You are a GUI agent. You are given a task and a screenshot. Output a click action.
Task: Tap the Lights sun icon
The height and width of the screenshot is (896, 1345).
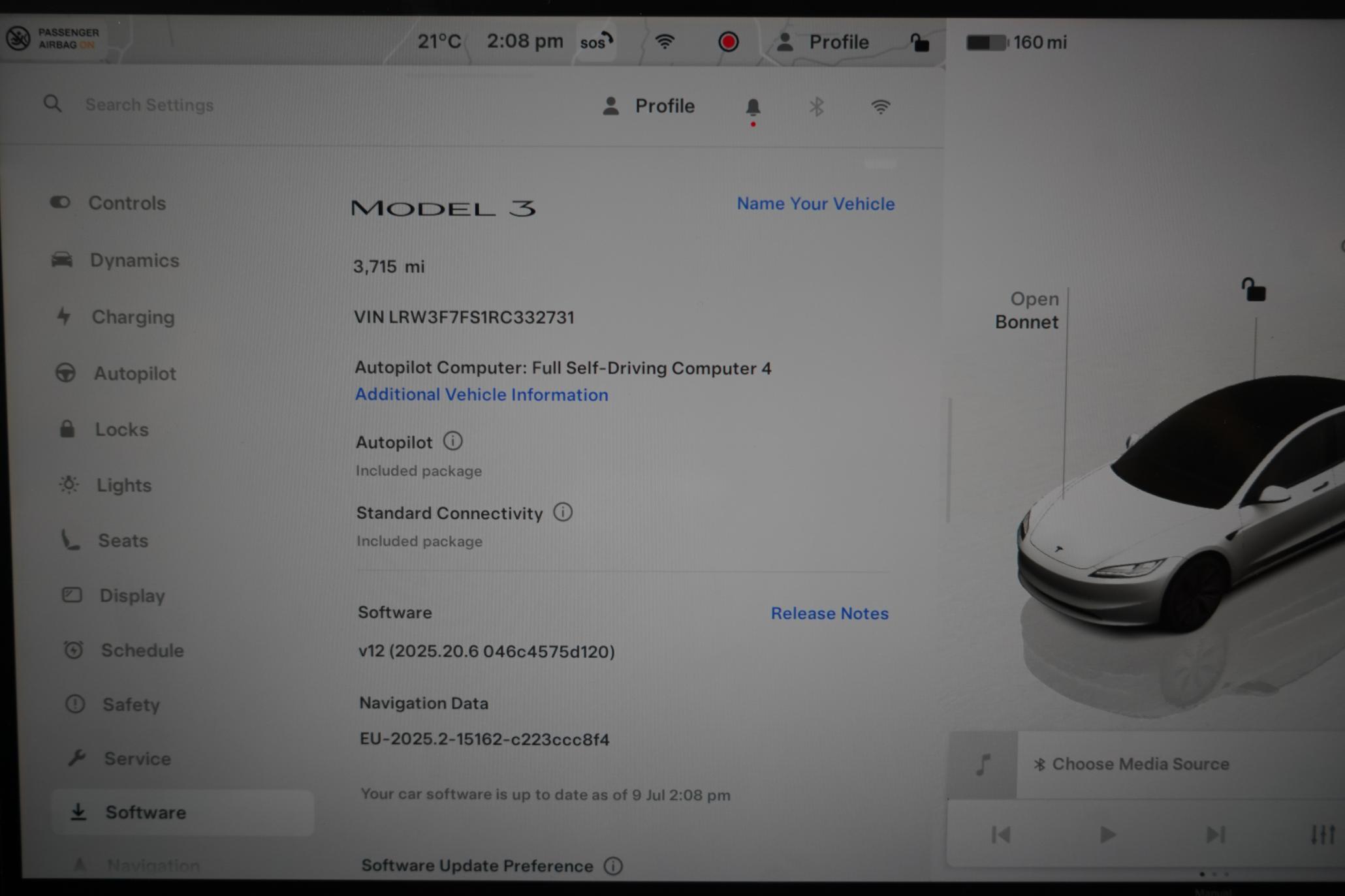[69, 485]
